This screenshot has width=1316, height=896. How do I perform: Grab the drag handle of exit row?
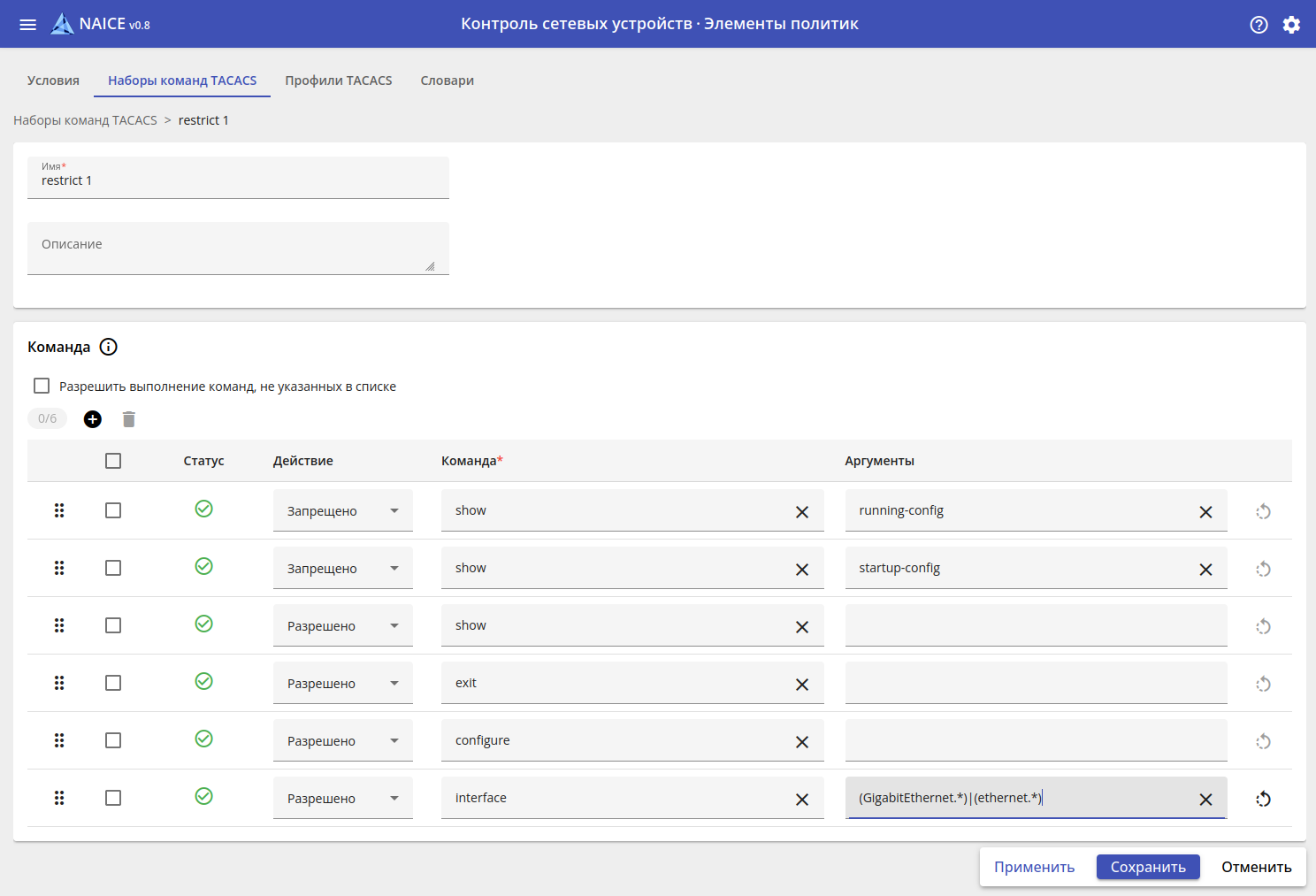pos(59,683)
